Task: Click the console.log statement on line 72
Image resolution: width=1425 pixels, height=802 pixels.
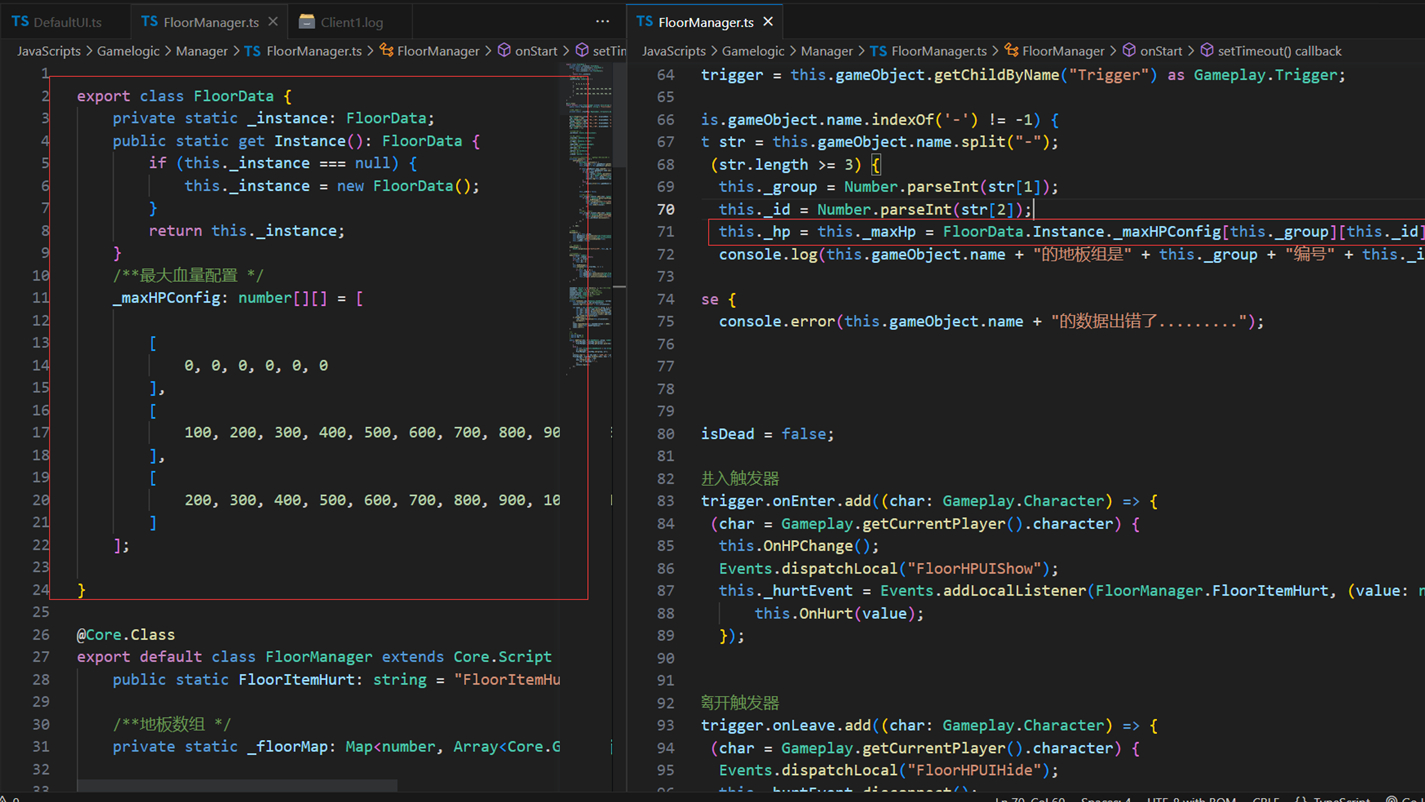Action: pos(1071,254)
